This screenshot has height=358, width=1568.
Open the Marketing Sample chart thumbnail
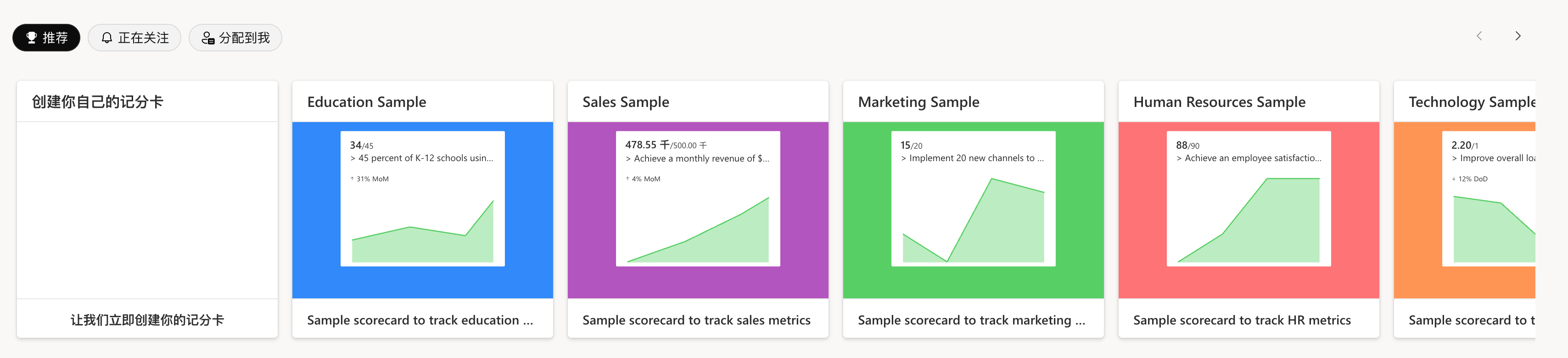[973, 199]
